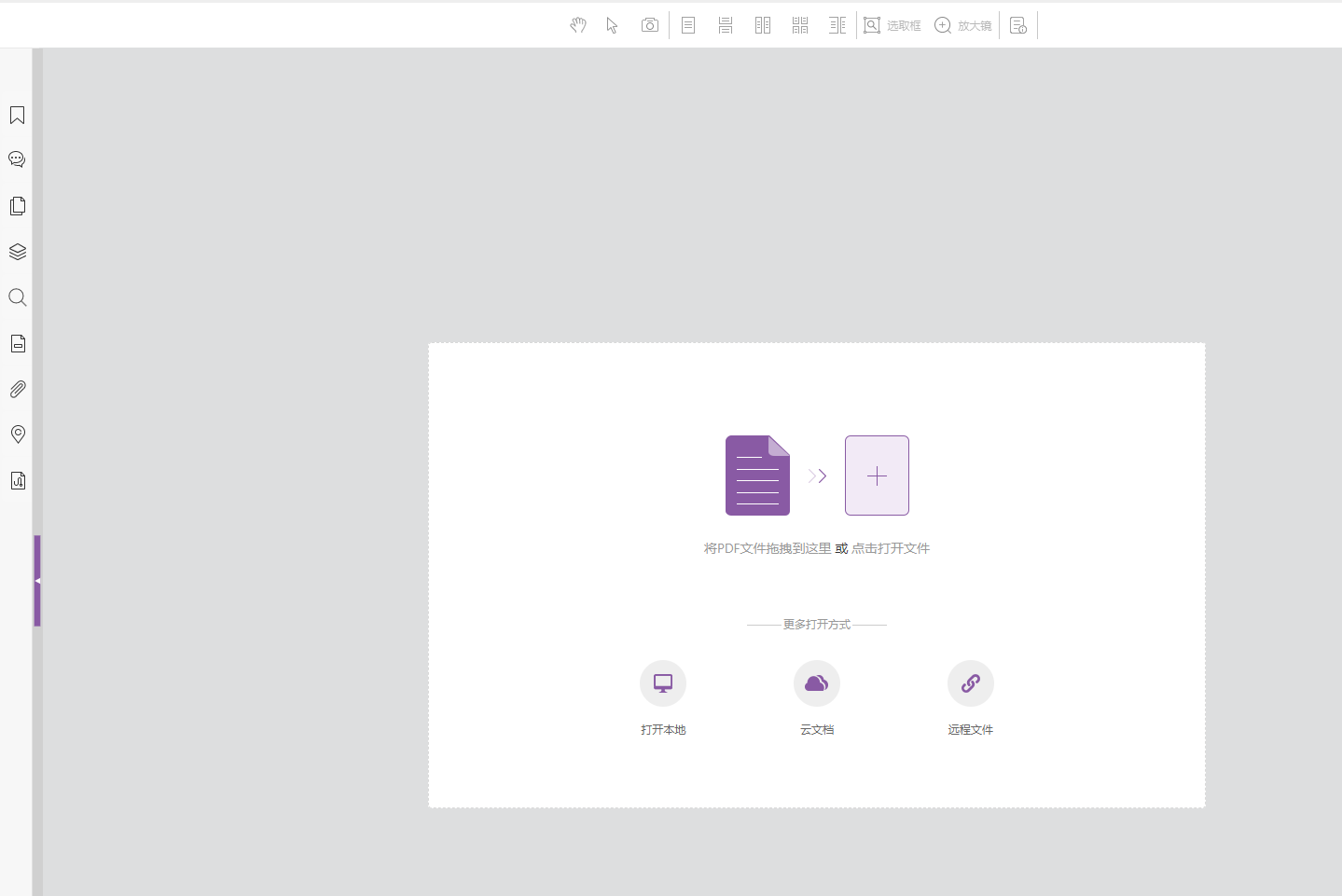Open the Search panel in sidebar
The image size is (1342, 896).
coord(17,297)
